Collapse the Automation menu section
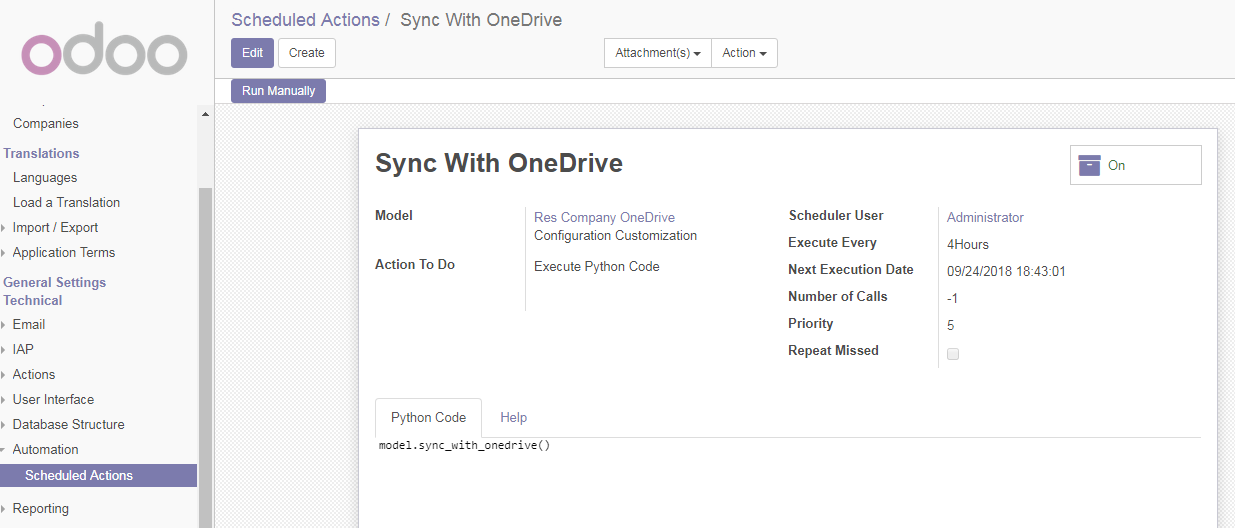This screenshot has width=1235, height=528. (x=45, y=449)
